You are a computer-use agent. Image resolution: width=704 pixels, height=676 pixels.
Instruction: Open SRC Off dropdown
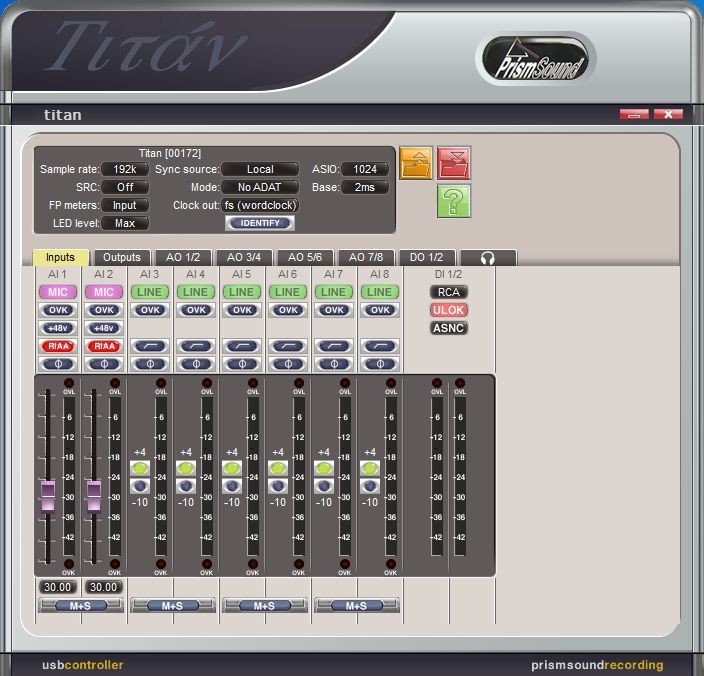point(125,187)
